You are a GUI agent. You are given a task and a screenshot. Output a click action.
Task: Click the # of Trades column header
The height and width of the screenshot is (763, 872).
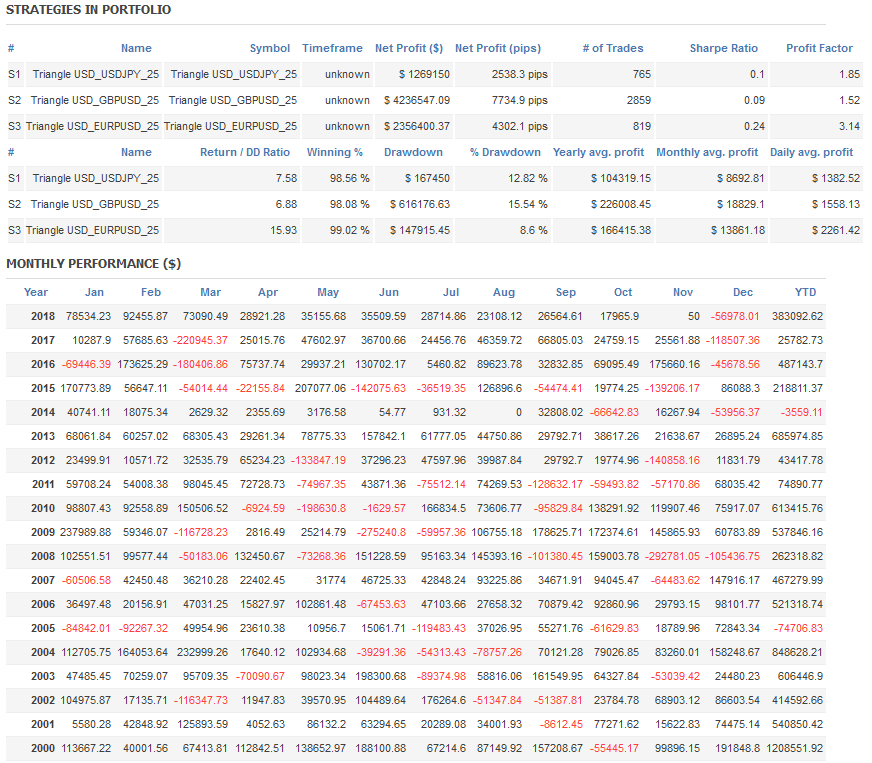tap(613, 48)
